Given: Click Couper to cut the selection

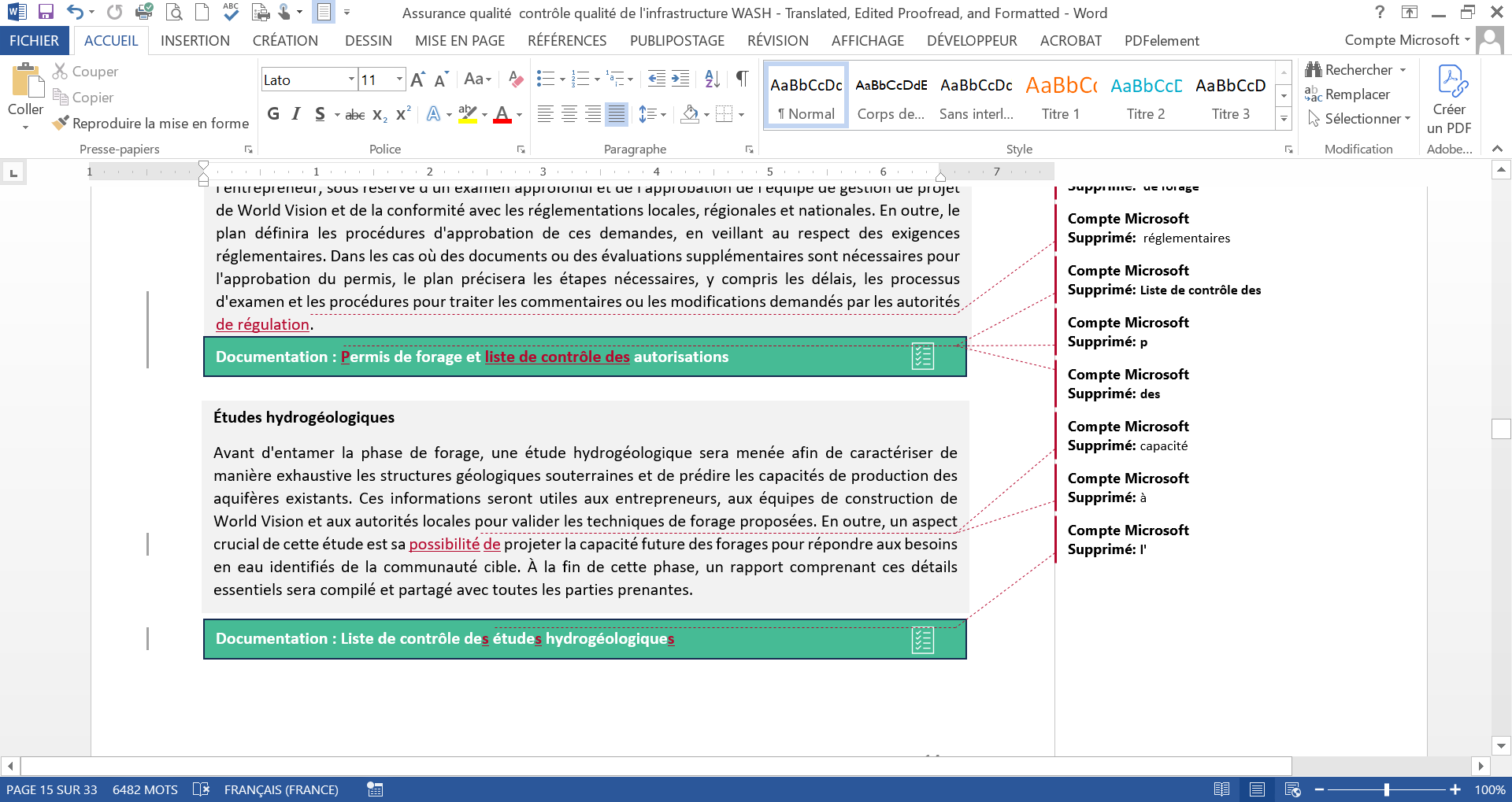Looking at the screenshot, I should (x=85, y=72).
